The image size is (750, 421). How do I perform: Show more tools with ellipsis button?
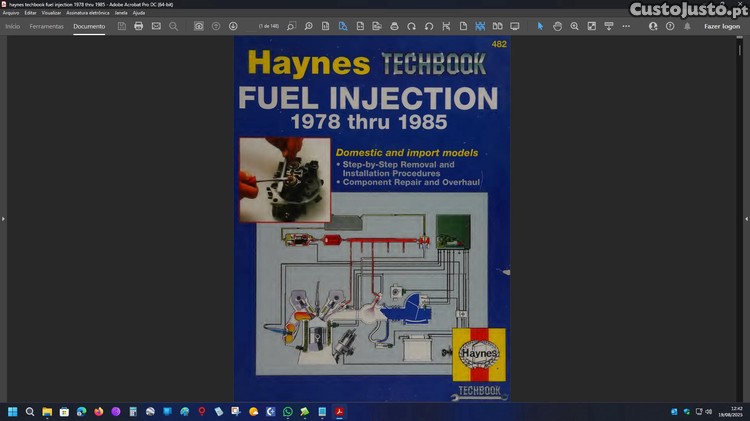click(x=626, y=26)
